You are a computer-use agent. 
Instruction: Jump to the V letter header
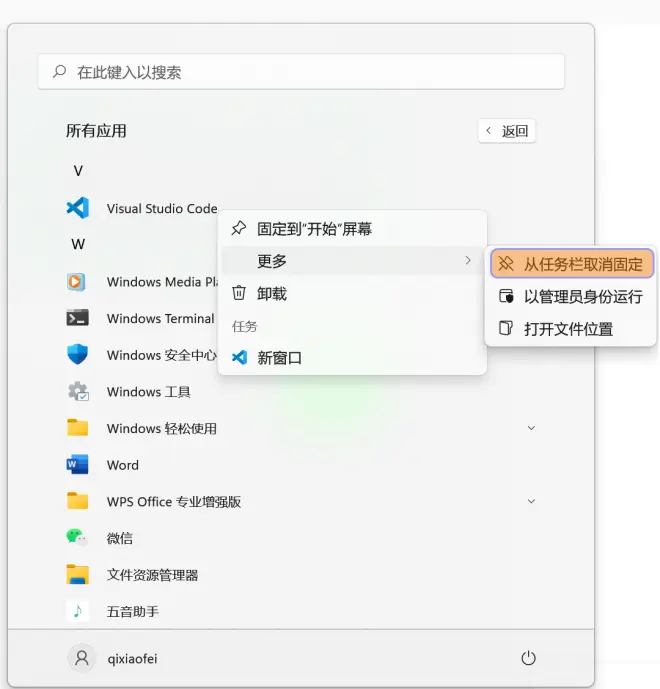78,170
